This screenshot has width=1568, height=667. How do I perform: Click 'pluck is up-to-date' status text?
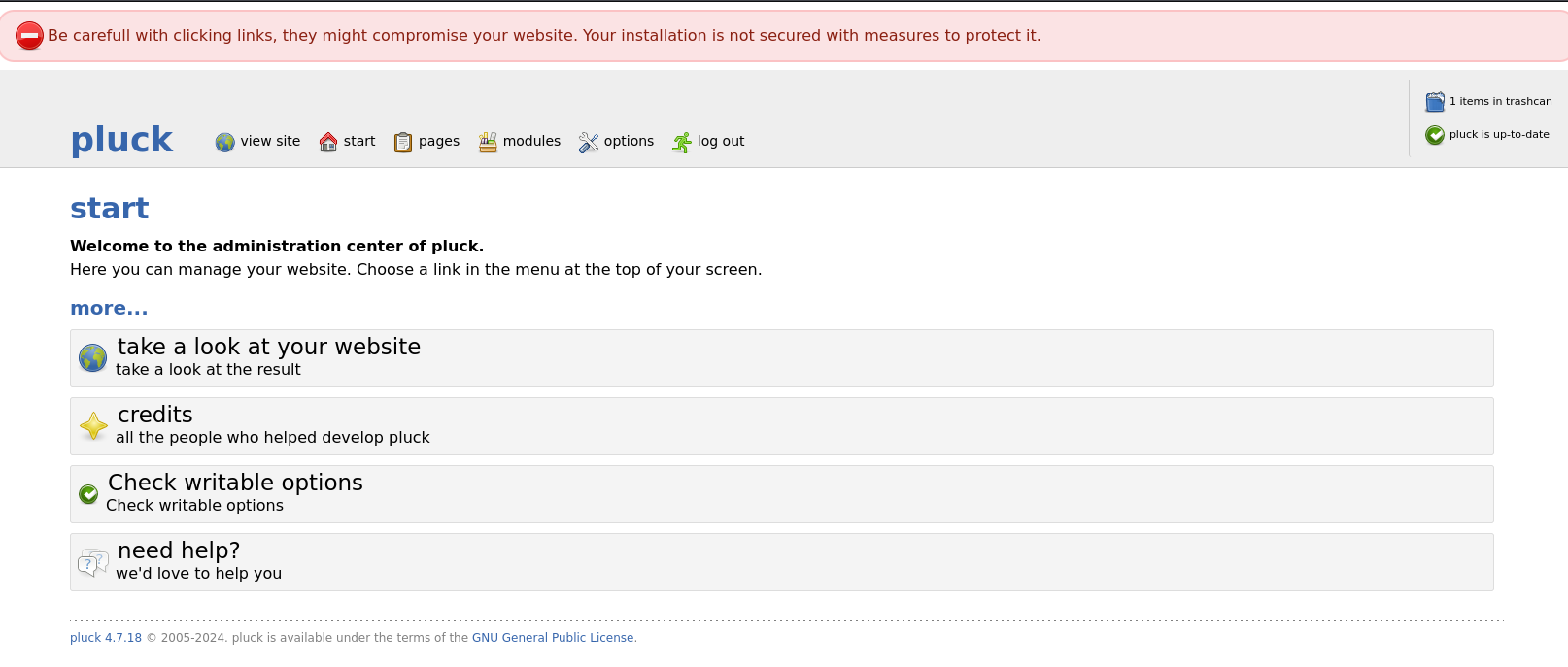(x=1499, y=134)
